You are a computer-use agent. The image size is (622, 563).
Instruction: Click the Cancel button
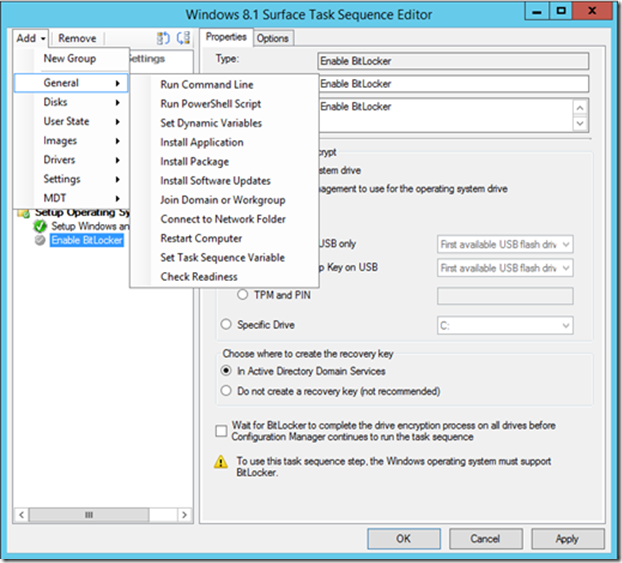[x=486, y=538]
